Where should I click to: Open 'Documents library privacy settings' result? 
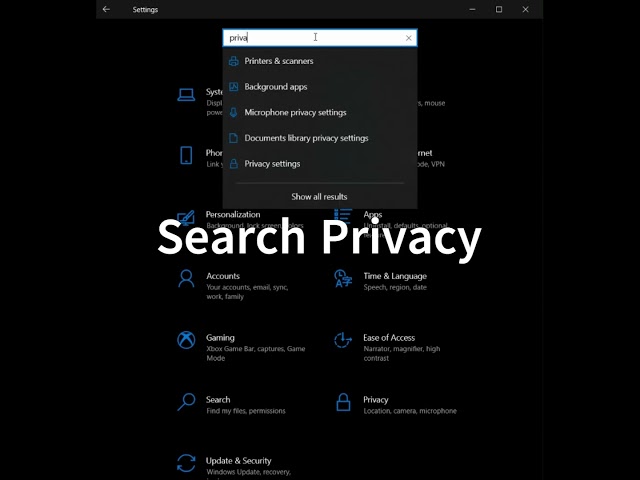320,138
